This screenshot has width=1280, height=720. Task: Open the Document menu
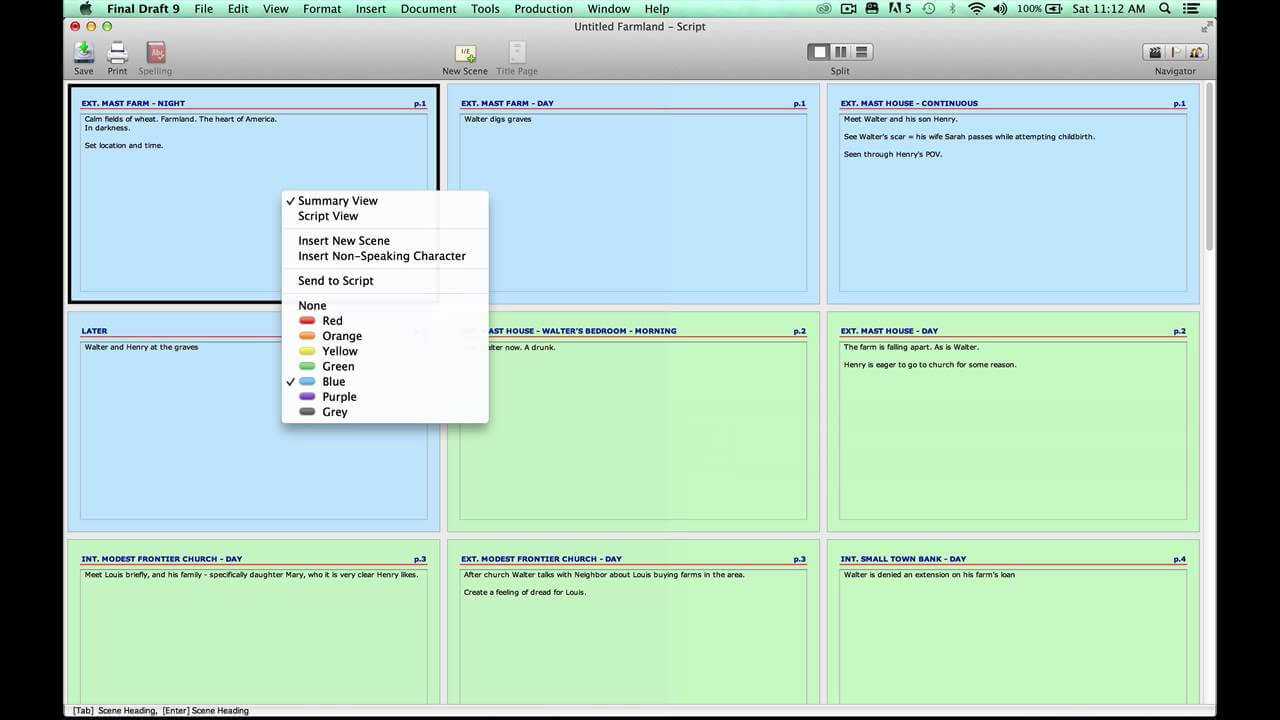[429, 9]
